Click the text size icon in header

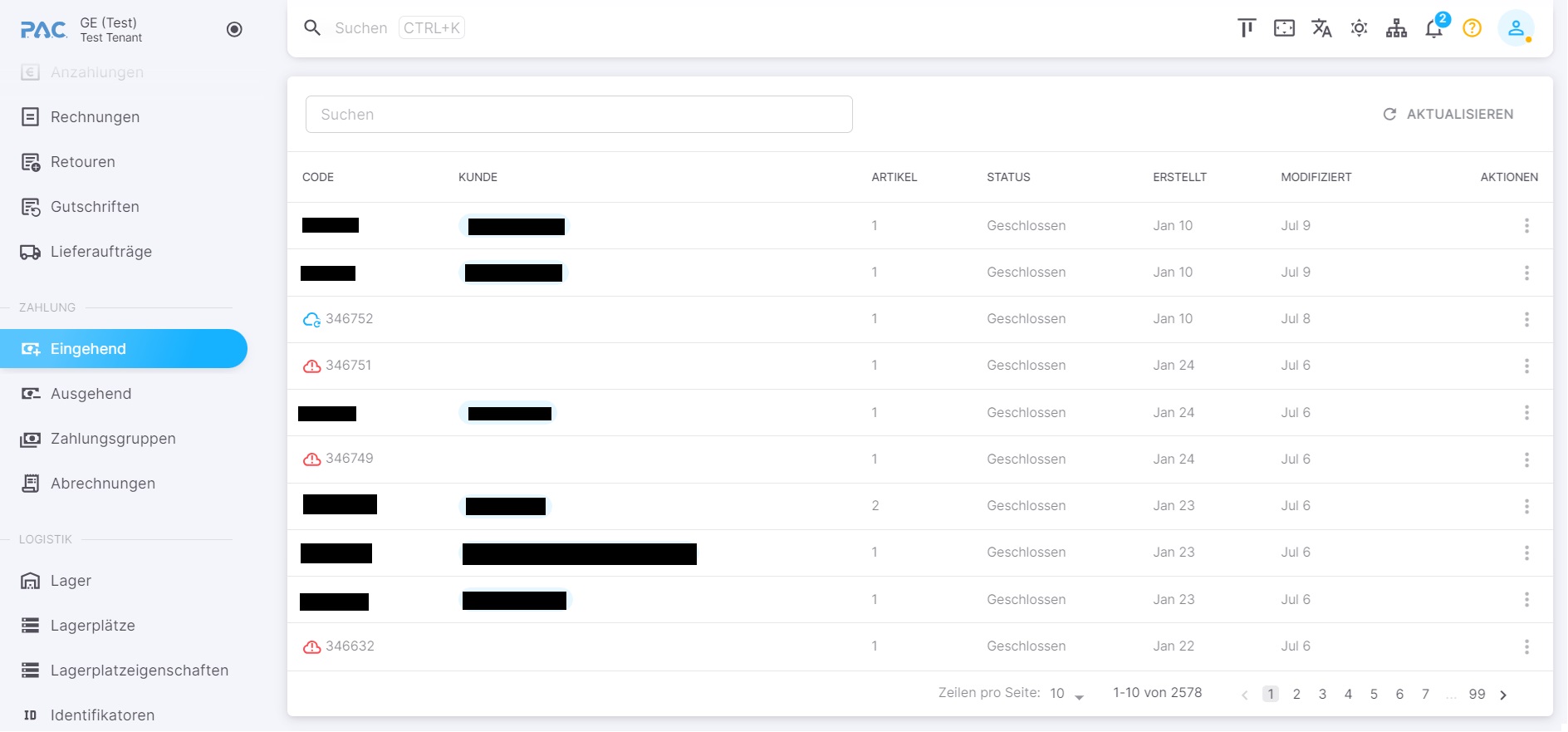[1247, 28]
